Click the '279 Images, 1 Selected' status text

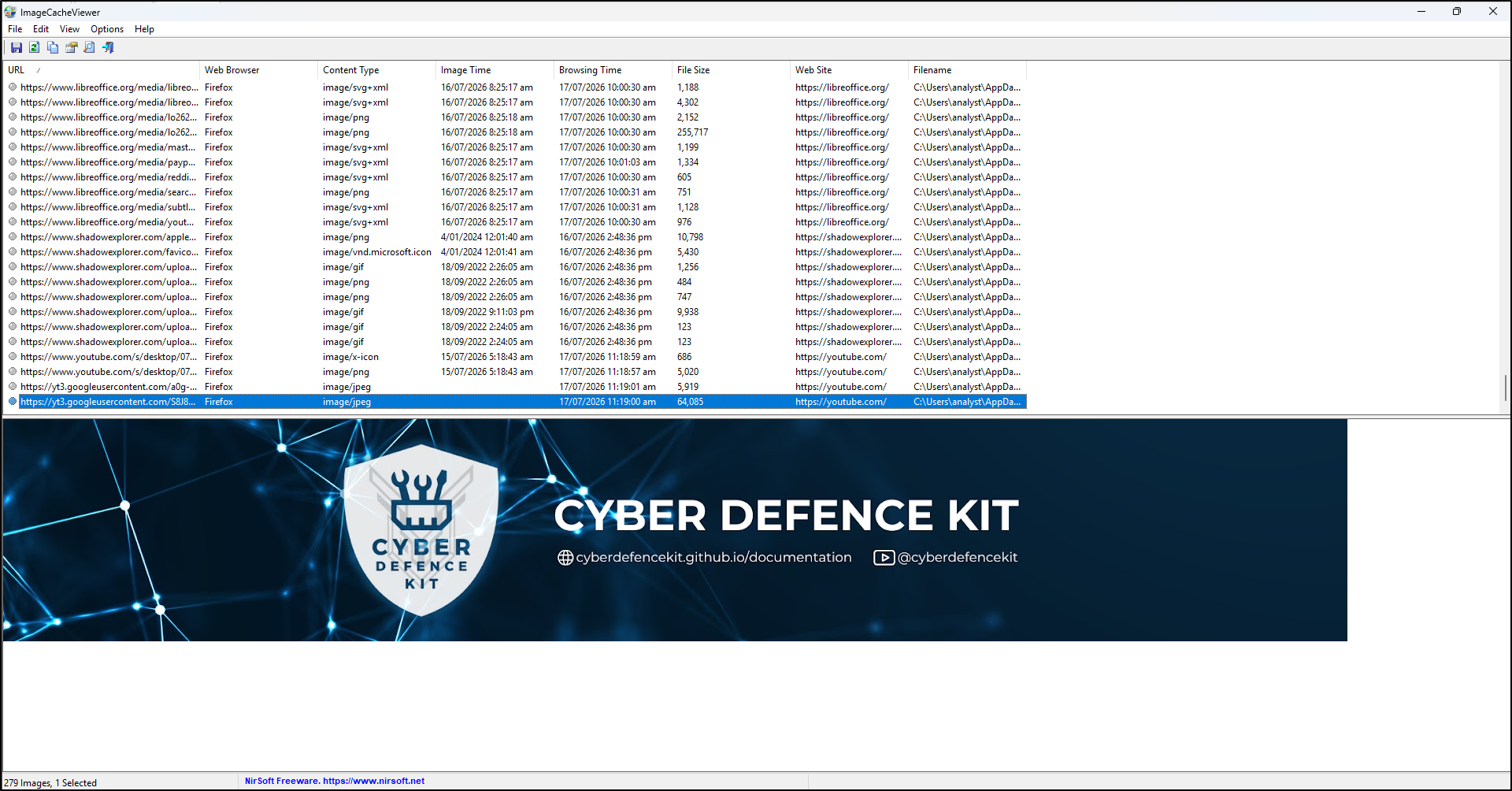coord(50,783)
